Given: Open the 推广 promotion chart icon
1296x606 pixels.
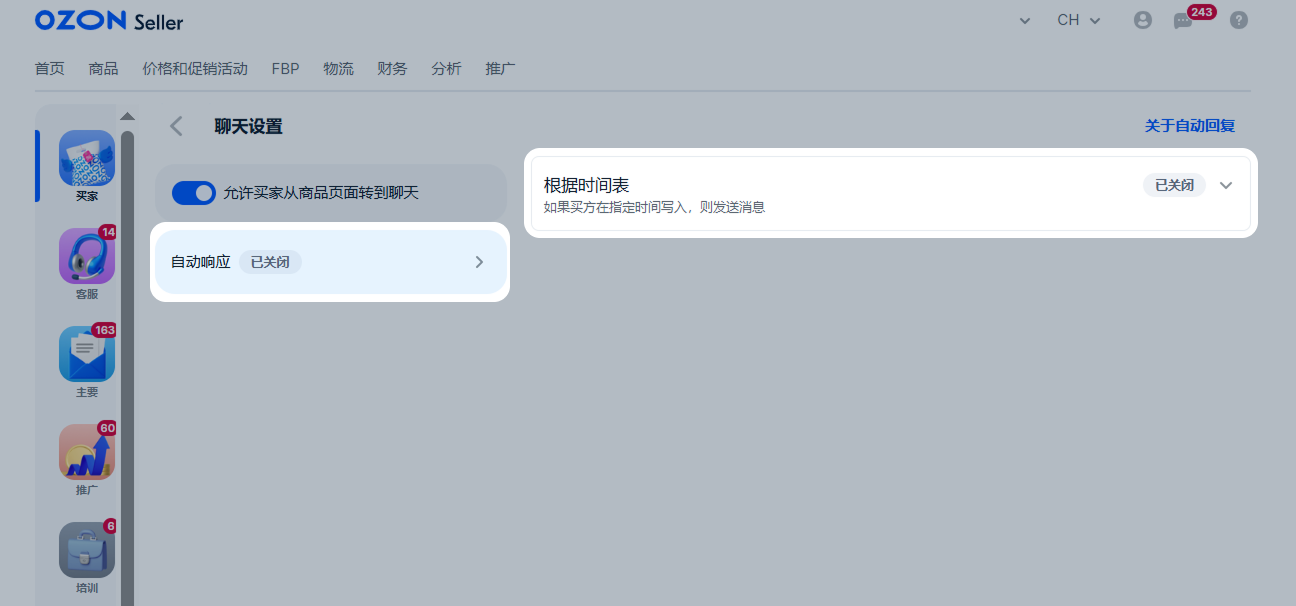Looking at the screenshot, I should coord(87,452).
